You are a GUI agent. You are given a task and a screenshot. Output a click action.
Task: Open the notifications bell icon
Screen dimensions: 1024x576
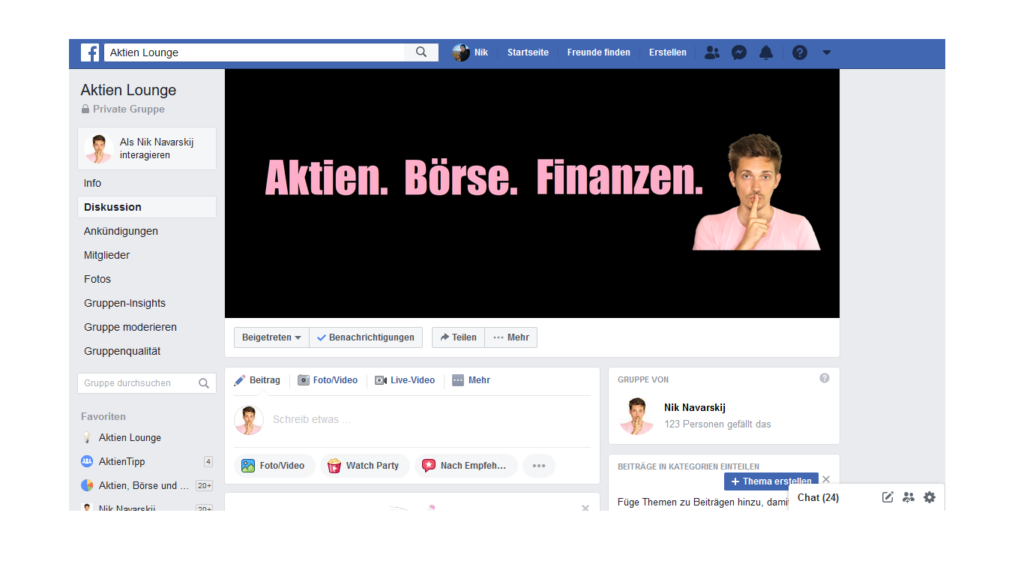click(x=766, y=52)
